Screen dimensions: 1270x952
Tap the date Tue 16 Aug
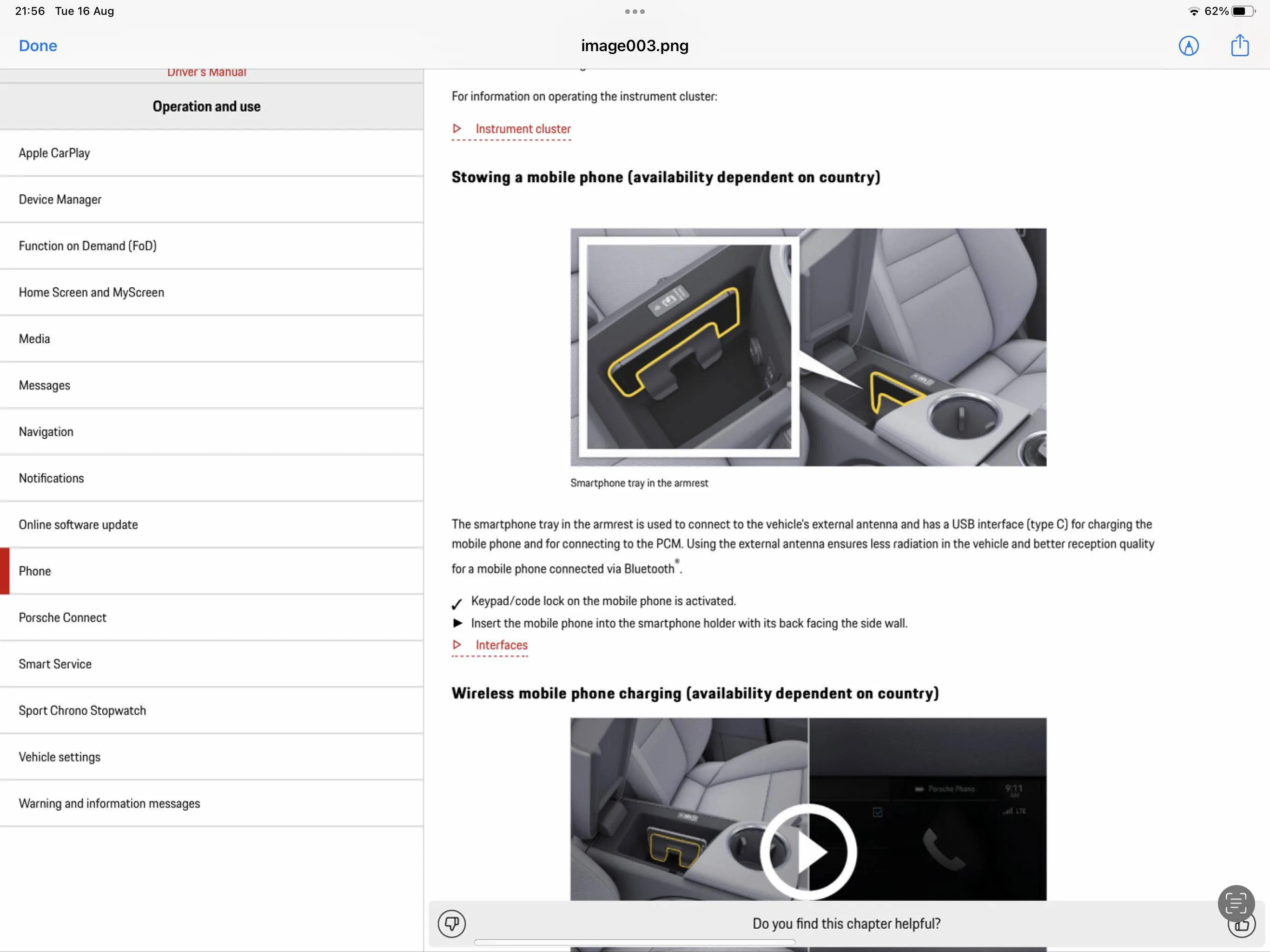(x=85, y=12)
